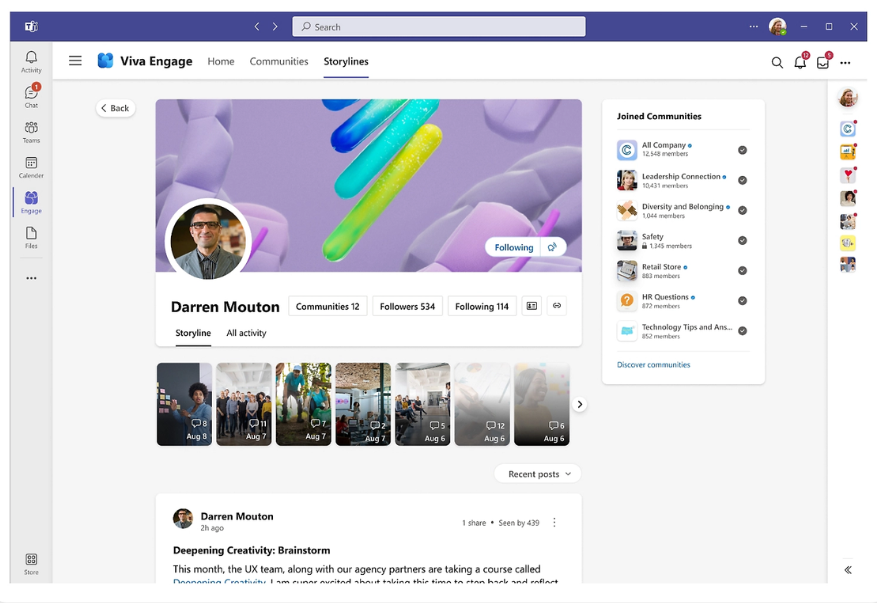The image size is (877, 603).
Task: Open the Store apps icon
Action: [x=31, y=563]
